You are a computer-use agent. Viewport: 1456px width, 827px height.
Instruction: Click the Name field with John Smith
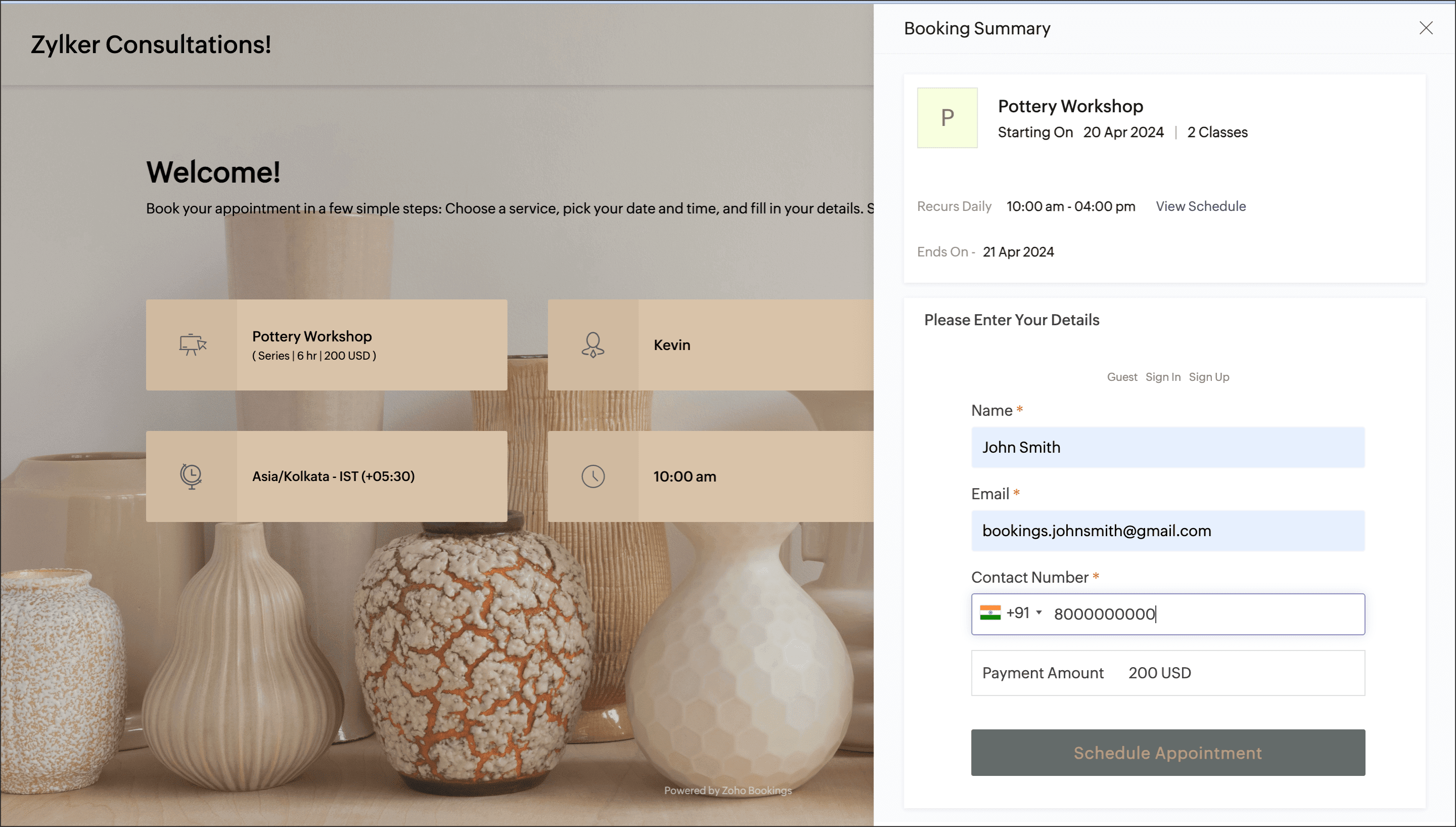coord(1168,448)
